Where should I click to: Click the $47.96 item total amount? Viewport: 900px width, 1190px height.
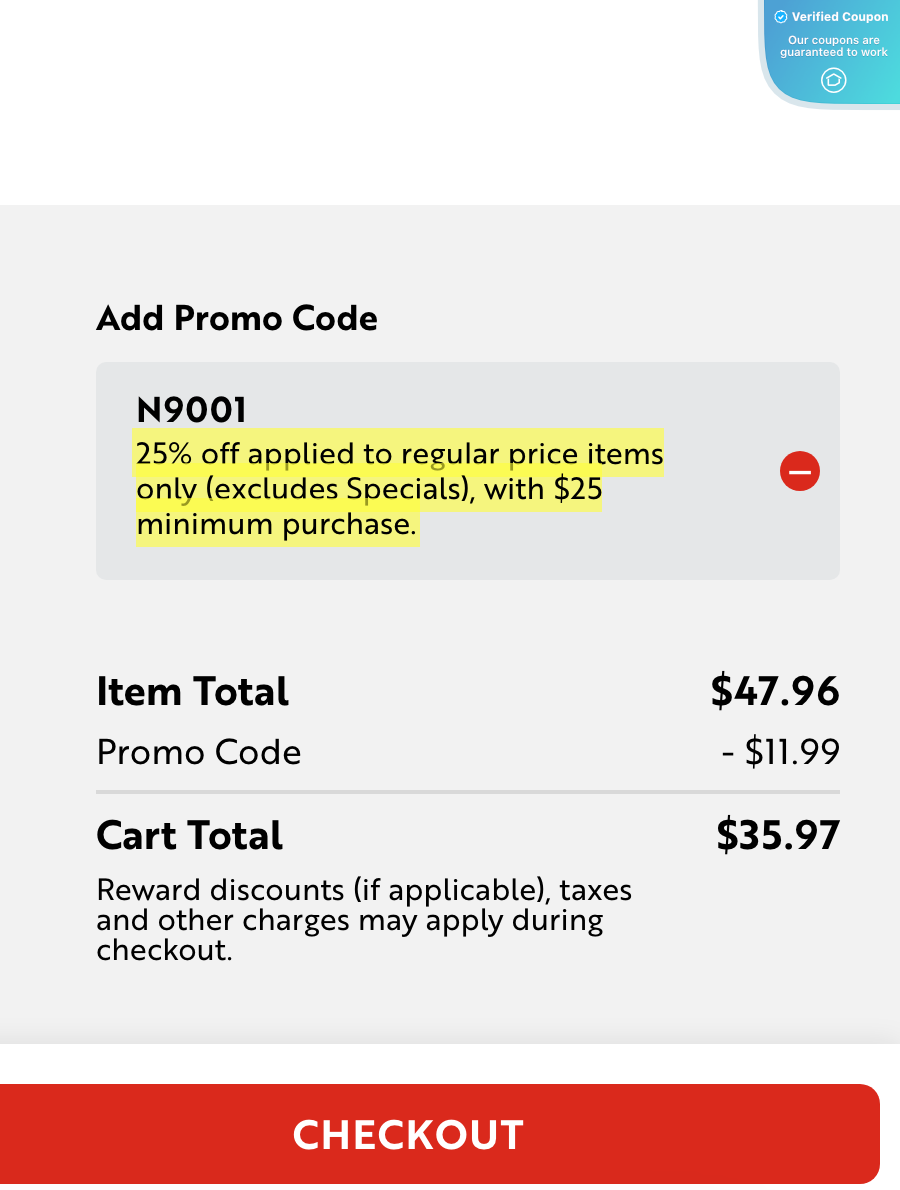[775, 691]
